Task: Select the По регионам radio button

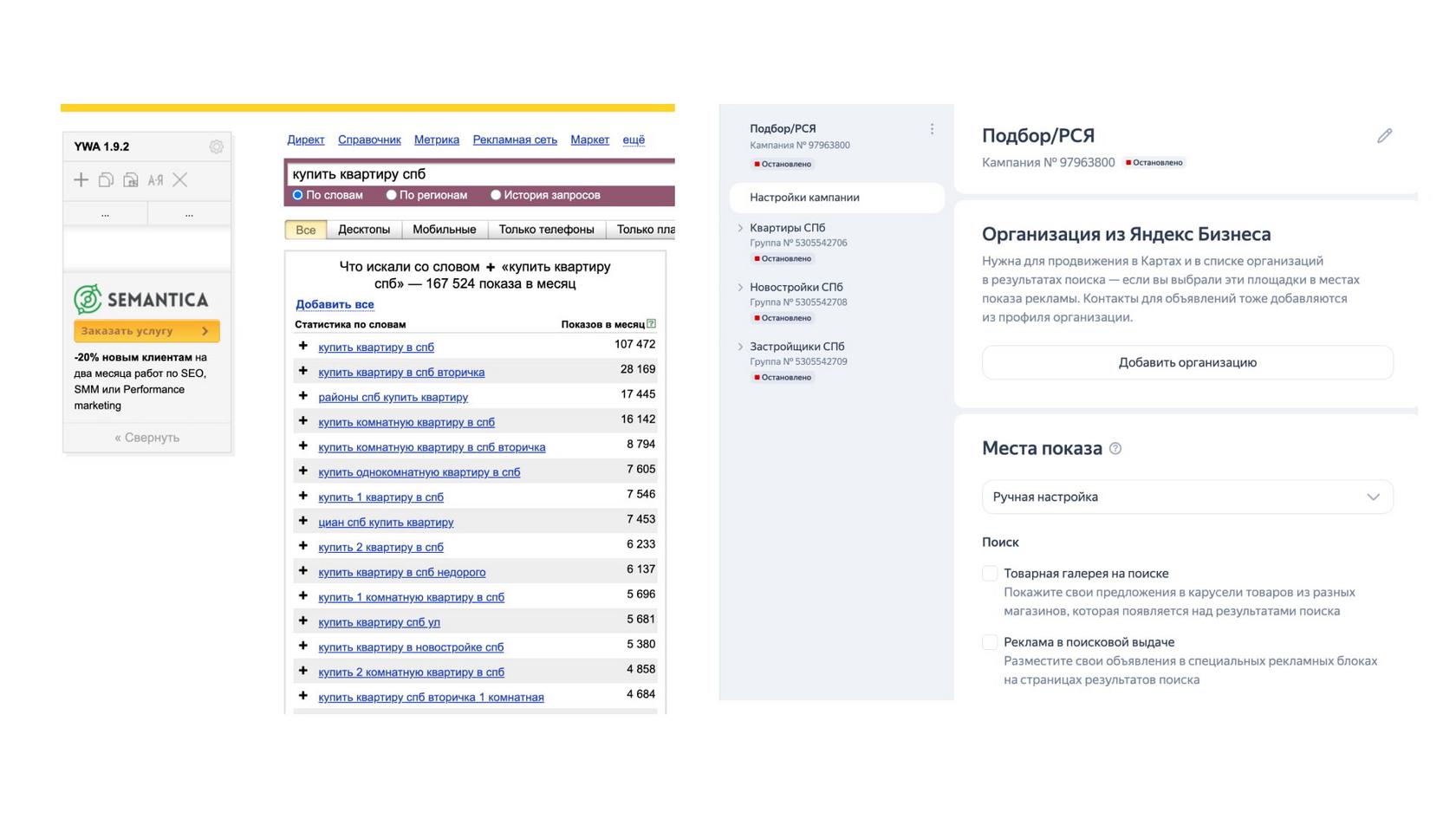Action: pyautogui.click(x=391, y=195)
